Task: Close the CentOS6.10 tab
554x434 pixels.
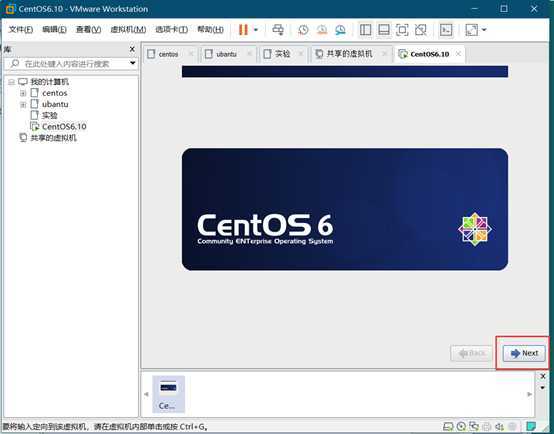Action: tap(458, 54)
